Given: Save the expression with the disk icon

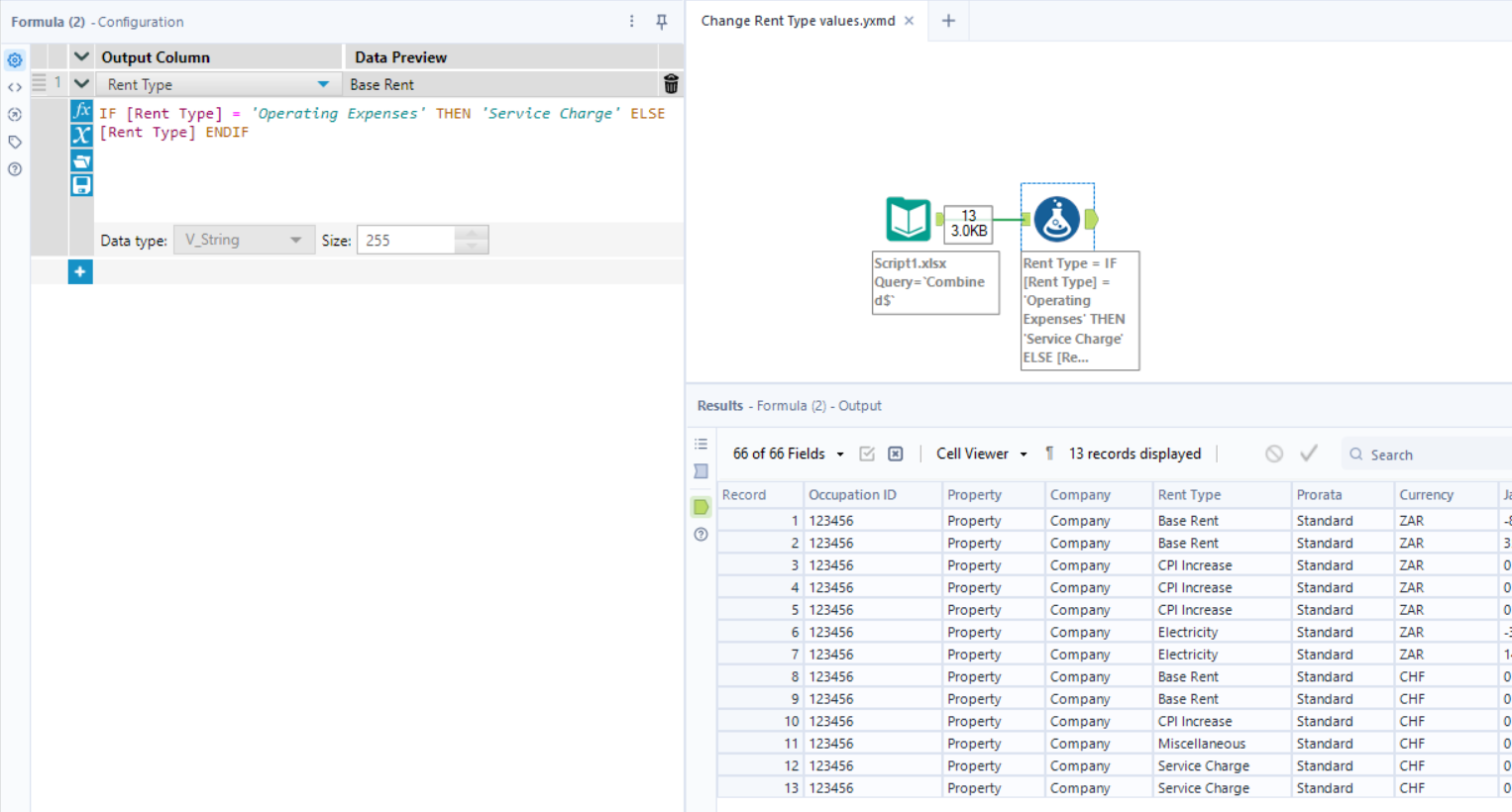Looking at the screenshot, I should (81, 184).
